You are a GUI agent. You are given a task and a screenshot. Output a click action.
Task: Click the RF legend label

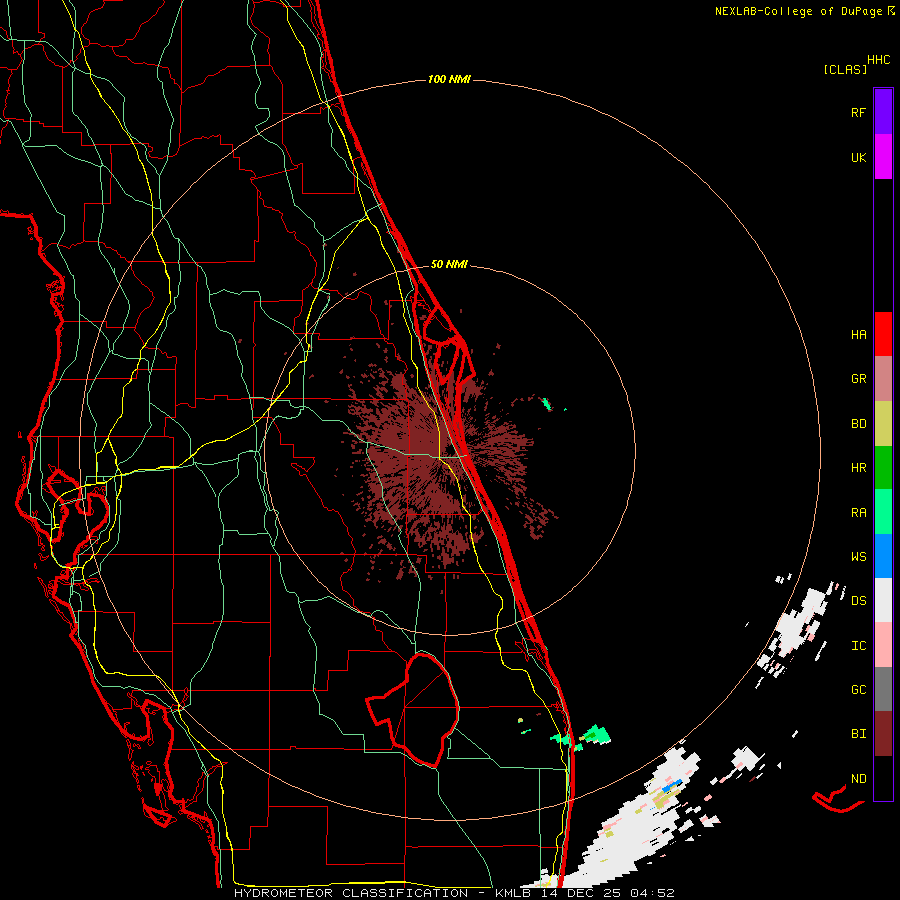[858, 112]
